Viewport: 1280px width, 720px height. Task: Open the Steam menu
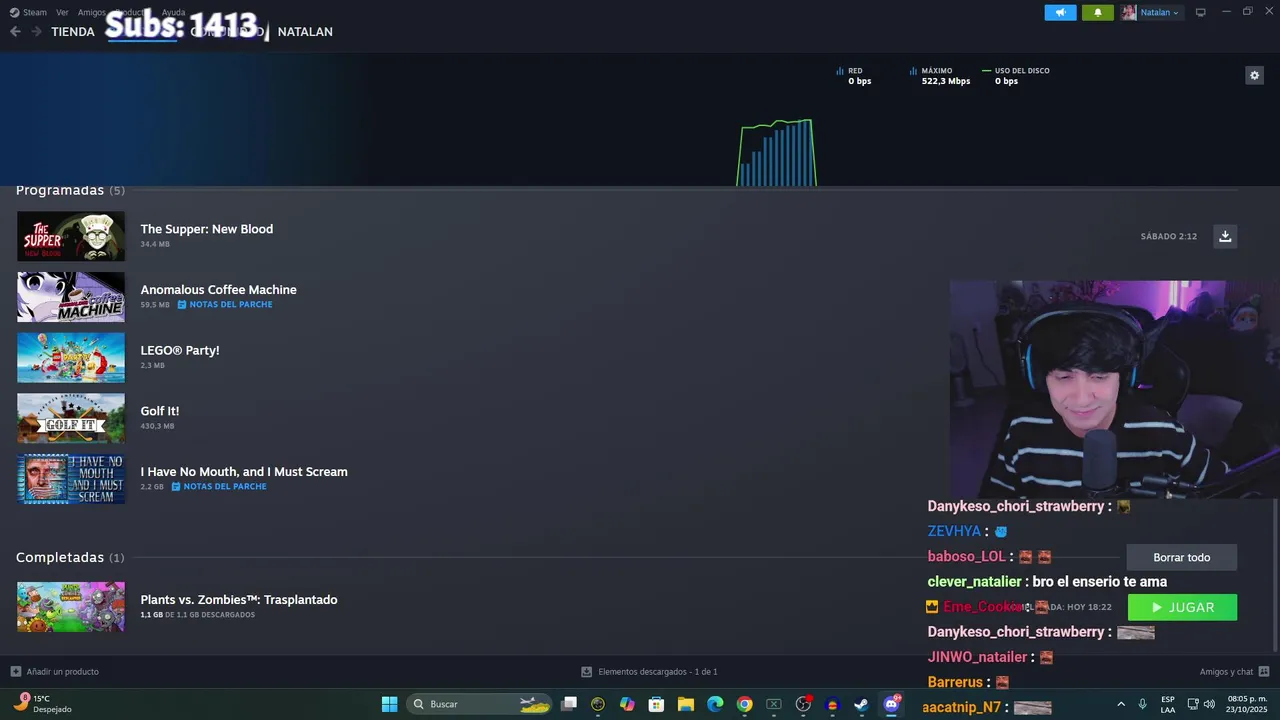coord(28,12)
